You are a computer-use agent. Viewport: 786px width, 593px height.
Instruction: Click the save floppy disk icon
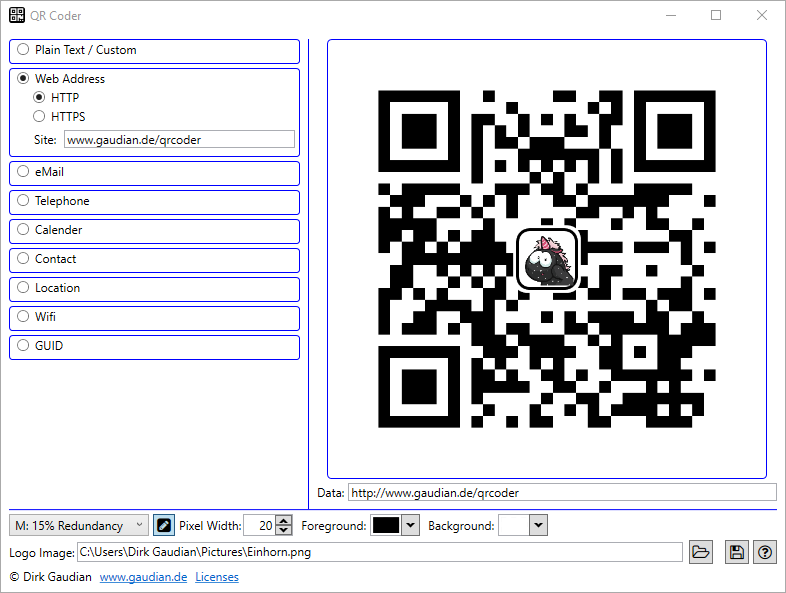click(x=737, y=552)
